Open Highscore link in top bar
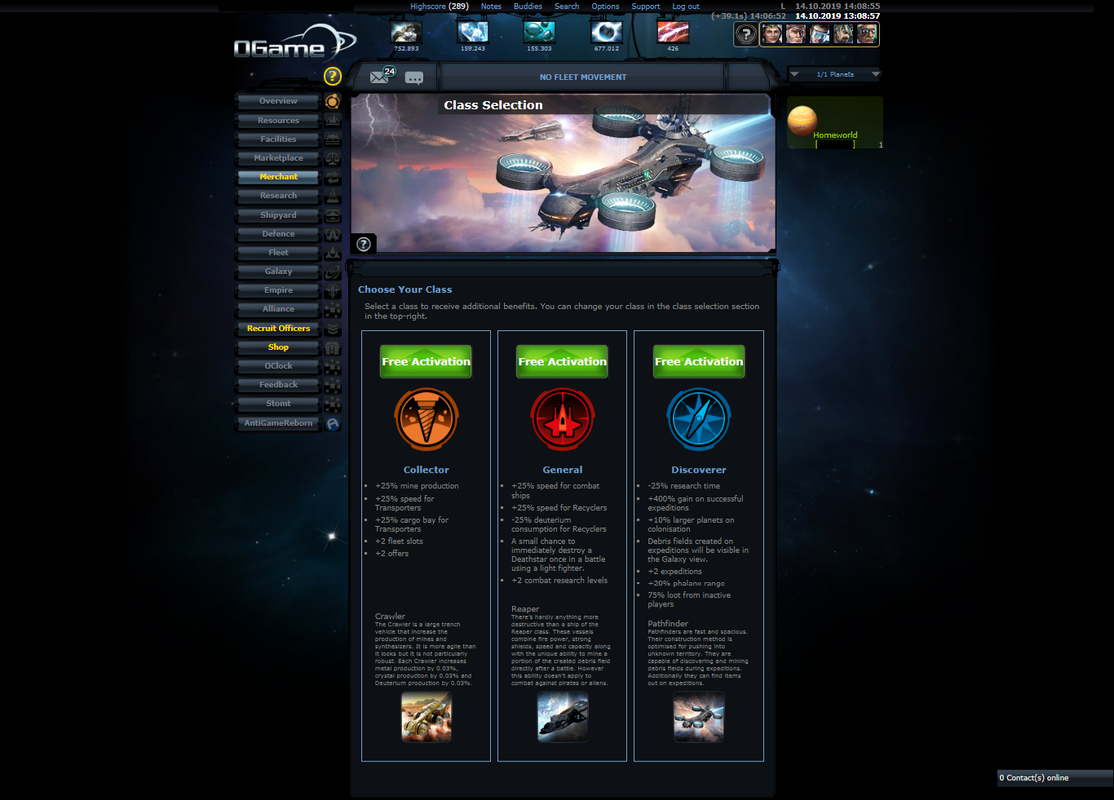This screenshot has width=1114, height=800. 439,6
